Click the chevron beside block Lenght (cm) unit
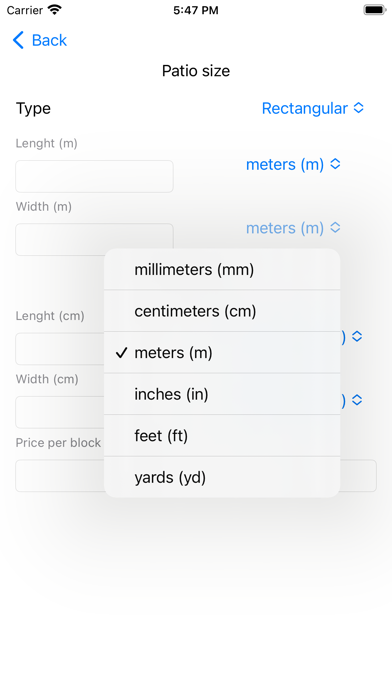This screenshot has height=696, width=392. 357,336
